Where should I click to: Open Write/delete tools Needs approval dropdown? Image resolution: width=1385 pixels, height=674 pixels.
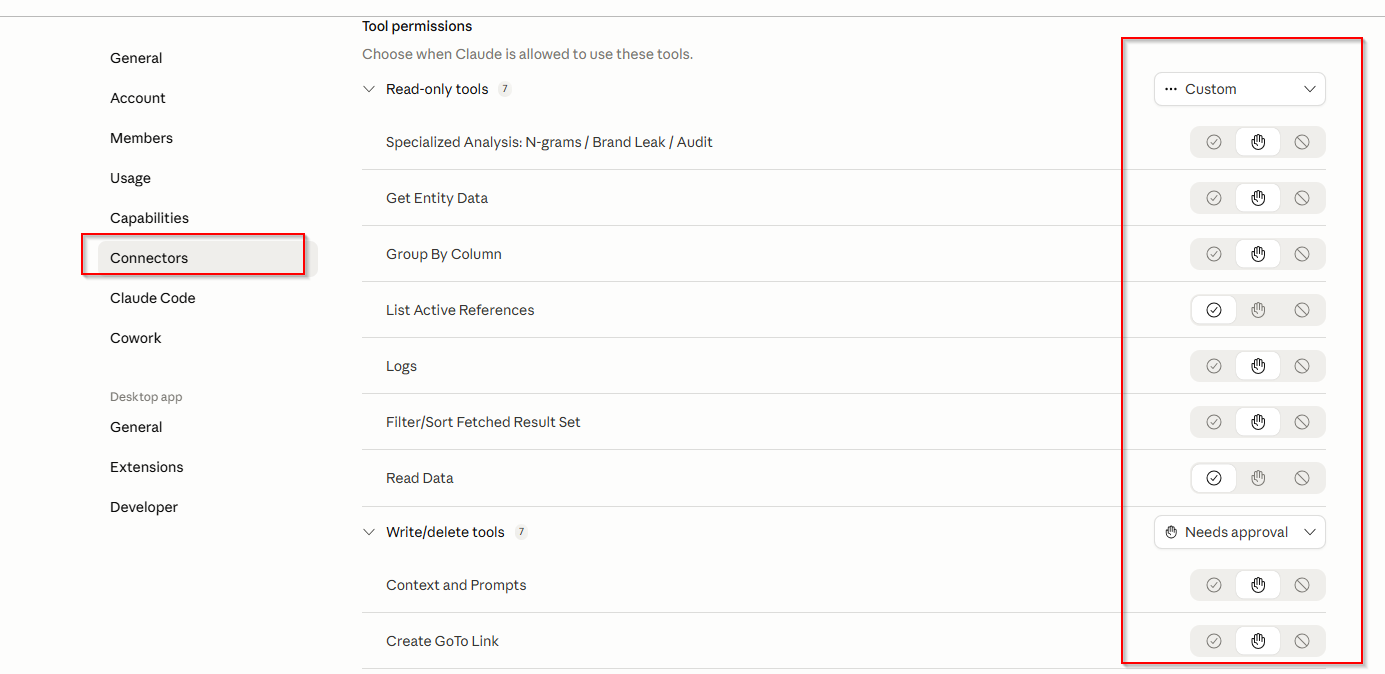coord(1239,532)
